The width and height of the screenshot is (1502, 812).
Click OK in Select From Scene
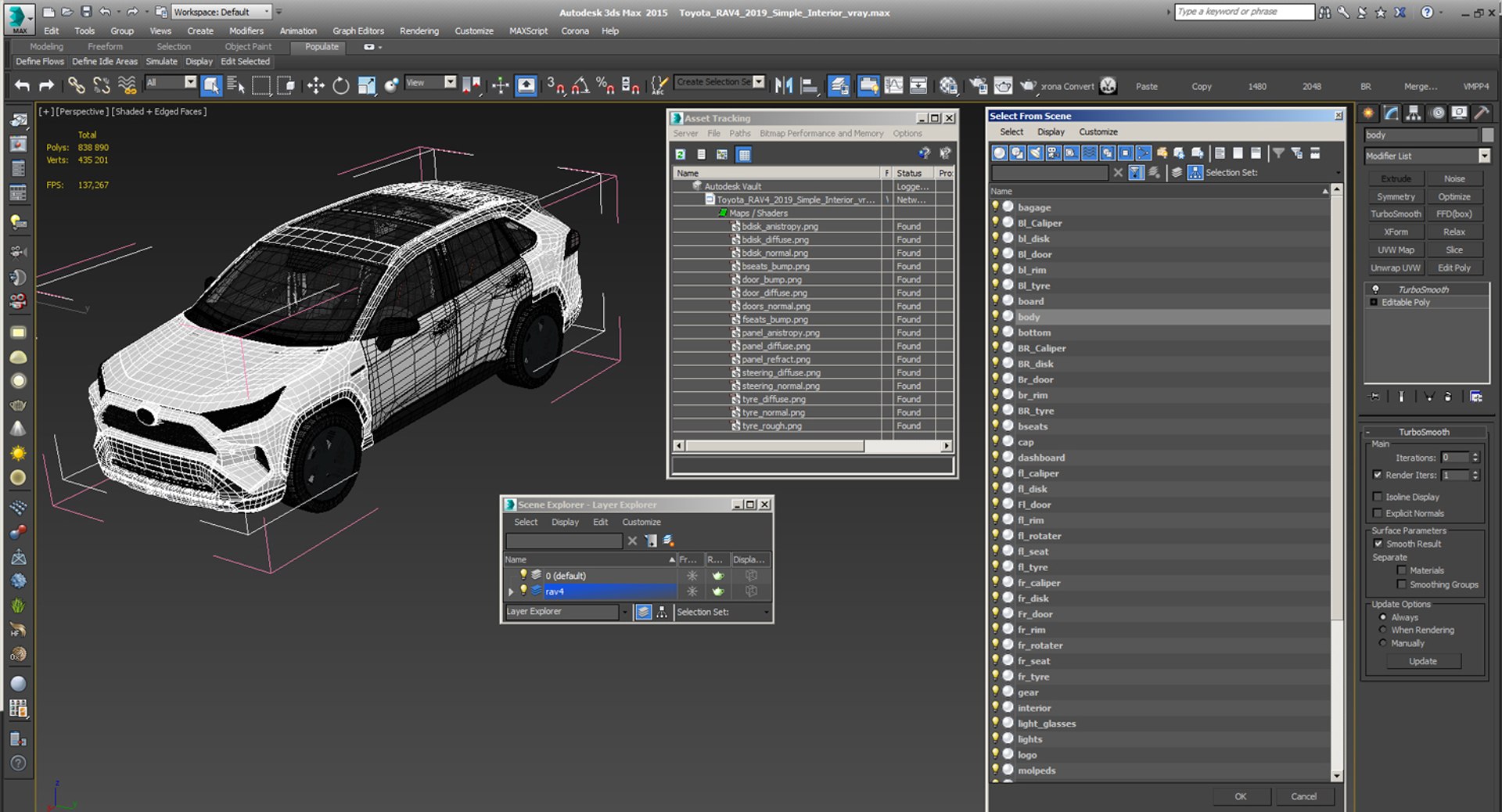[x=1241, y=796]
